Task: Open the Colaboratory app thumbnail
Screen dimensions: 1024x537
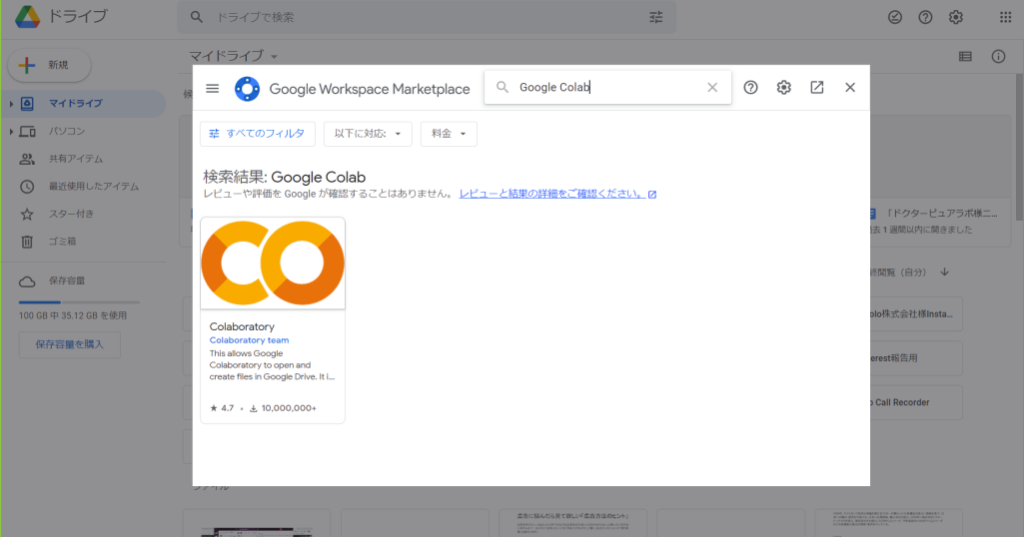Action: coord(272,263)
